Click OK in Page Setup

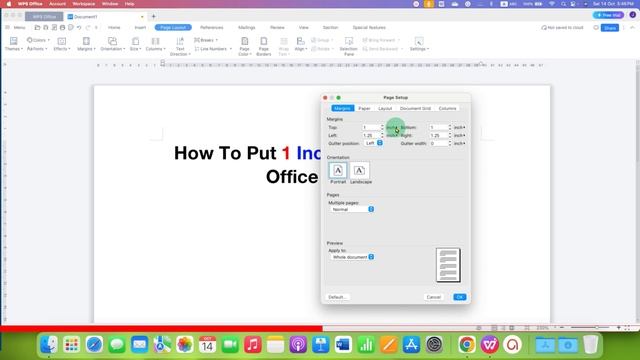[460, 297]
